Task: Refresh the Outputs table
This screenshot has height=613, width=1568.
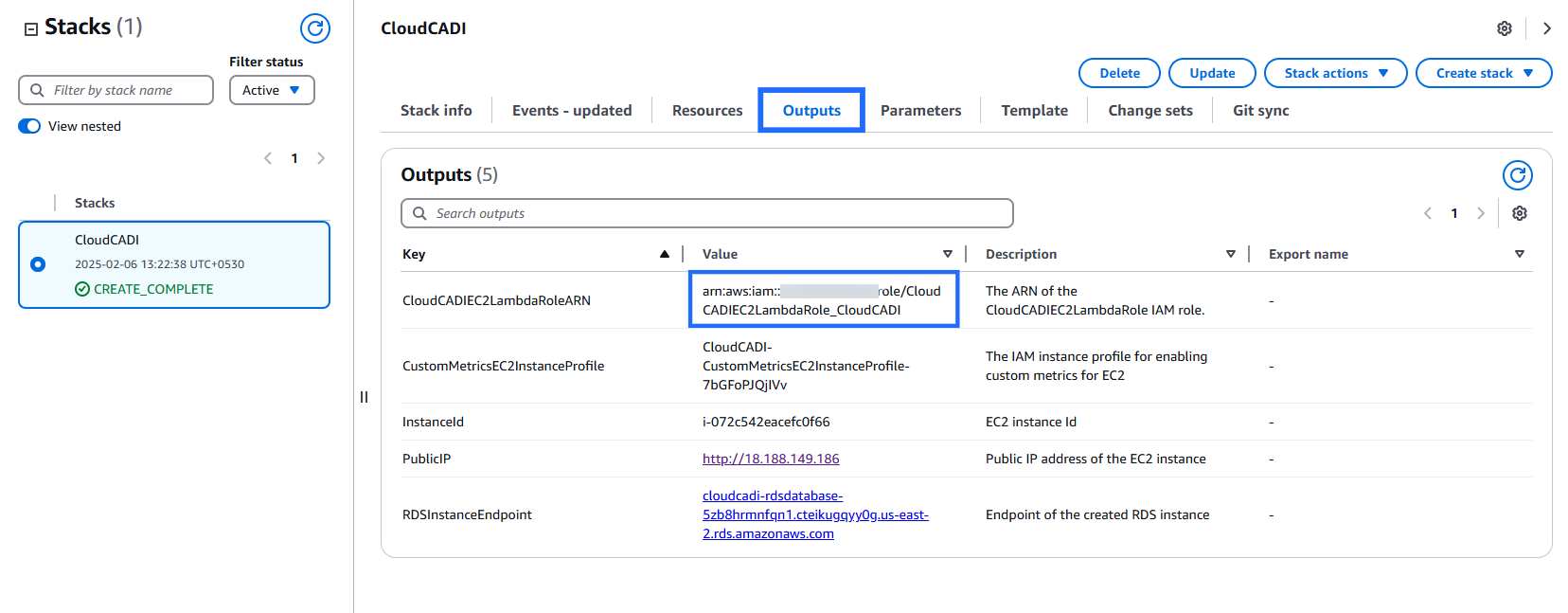Action: [x=1517, y=175]
